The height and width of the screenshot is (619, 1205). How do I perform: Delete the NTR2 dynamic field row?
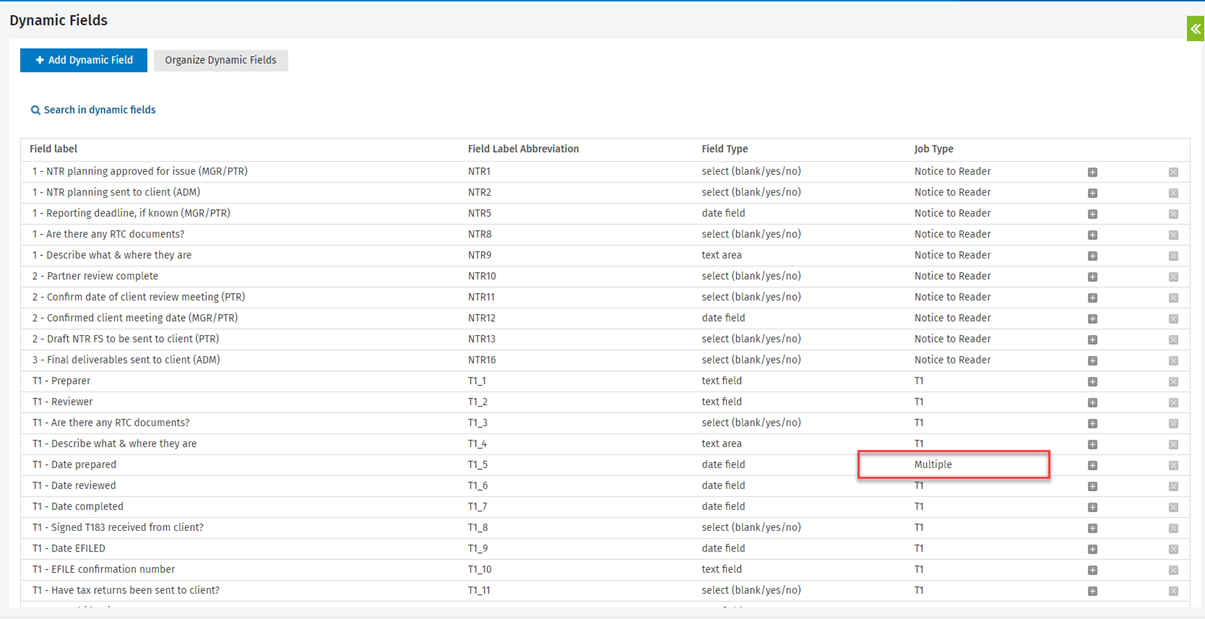click(x=1173, y=193)
